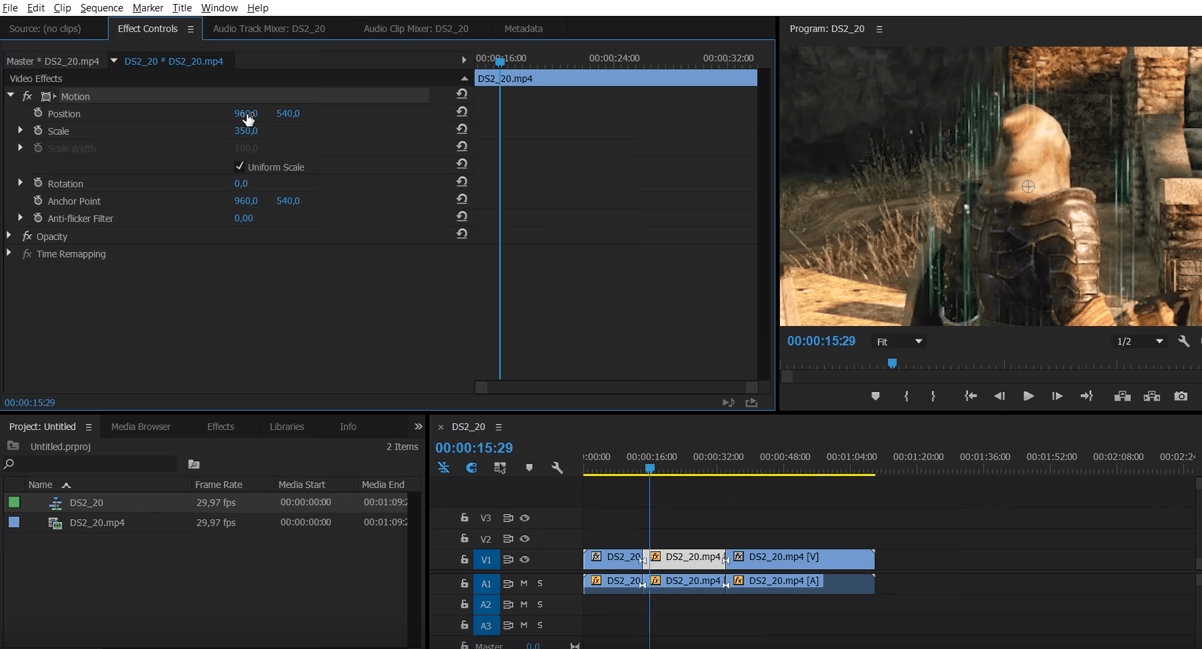The width and height of the screenshot is (1202, 649).
Task: Play the sequence in Program monitor
Action: 1028,396
